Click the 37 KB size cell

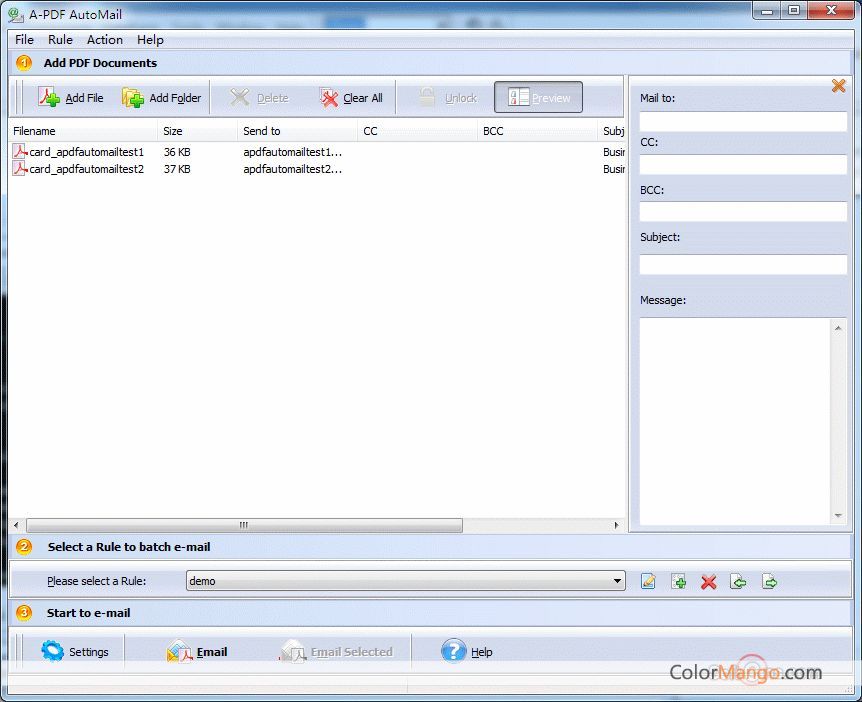[177, 169]
